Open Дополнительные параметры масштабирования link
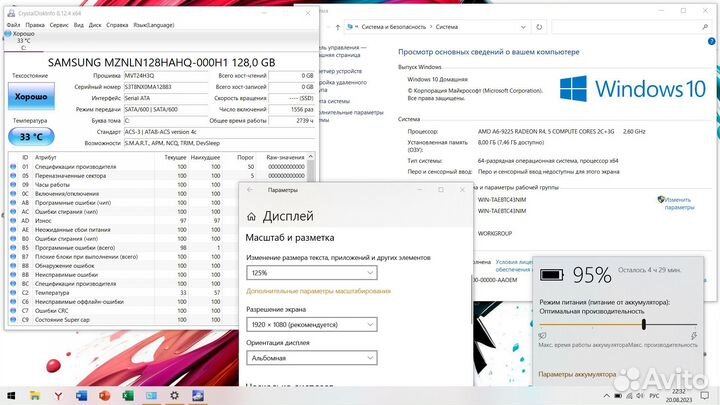Viewport: 720px width, 405px height. (x=318, y=291)
